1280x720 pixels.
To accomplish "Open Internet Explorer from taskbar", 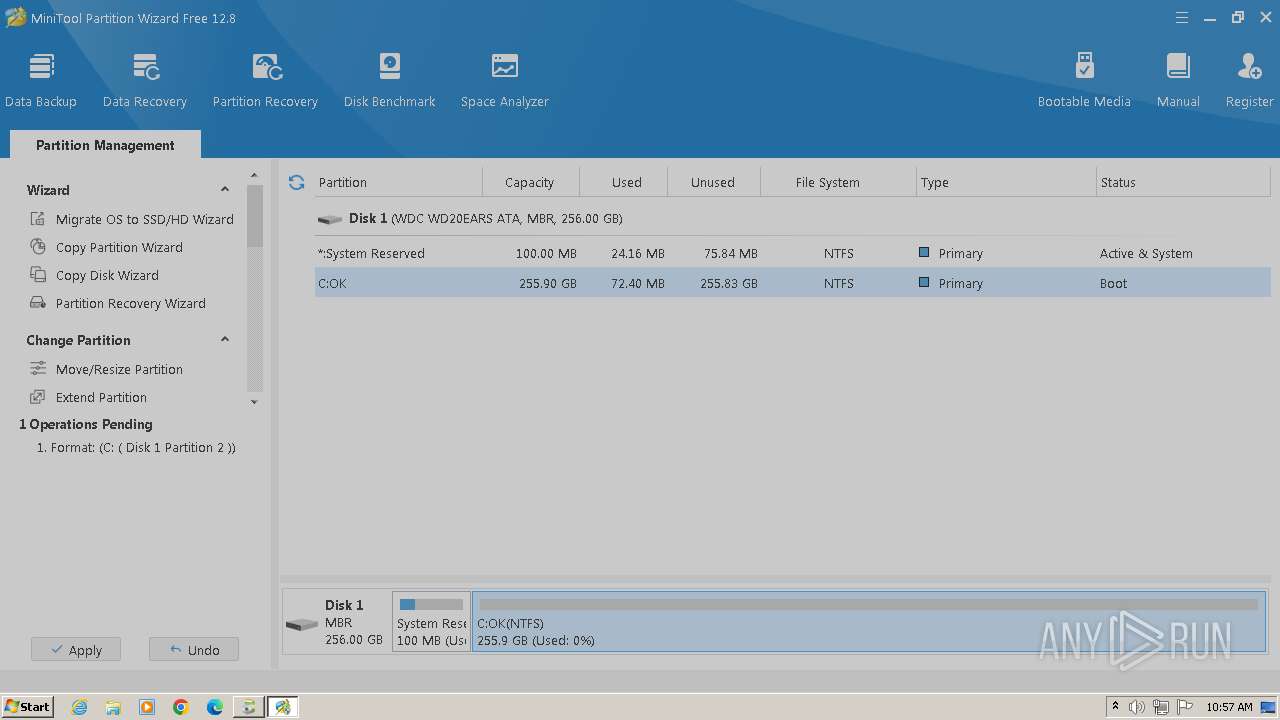I will click(79, 707).
